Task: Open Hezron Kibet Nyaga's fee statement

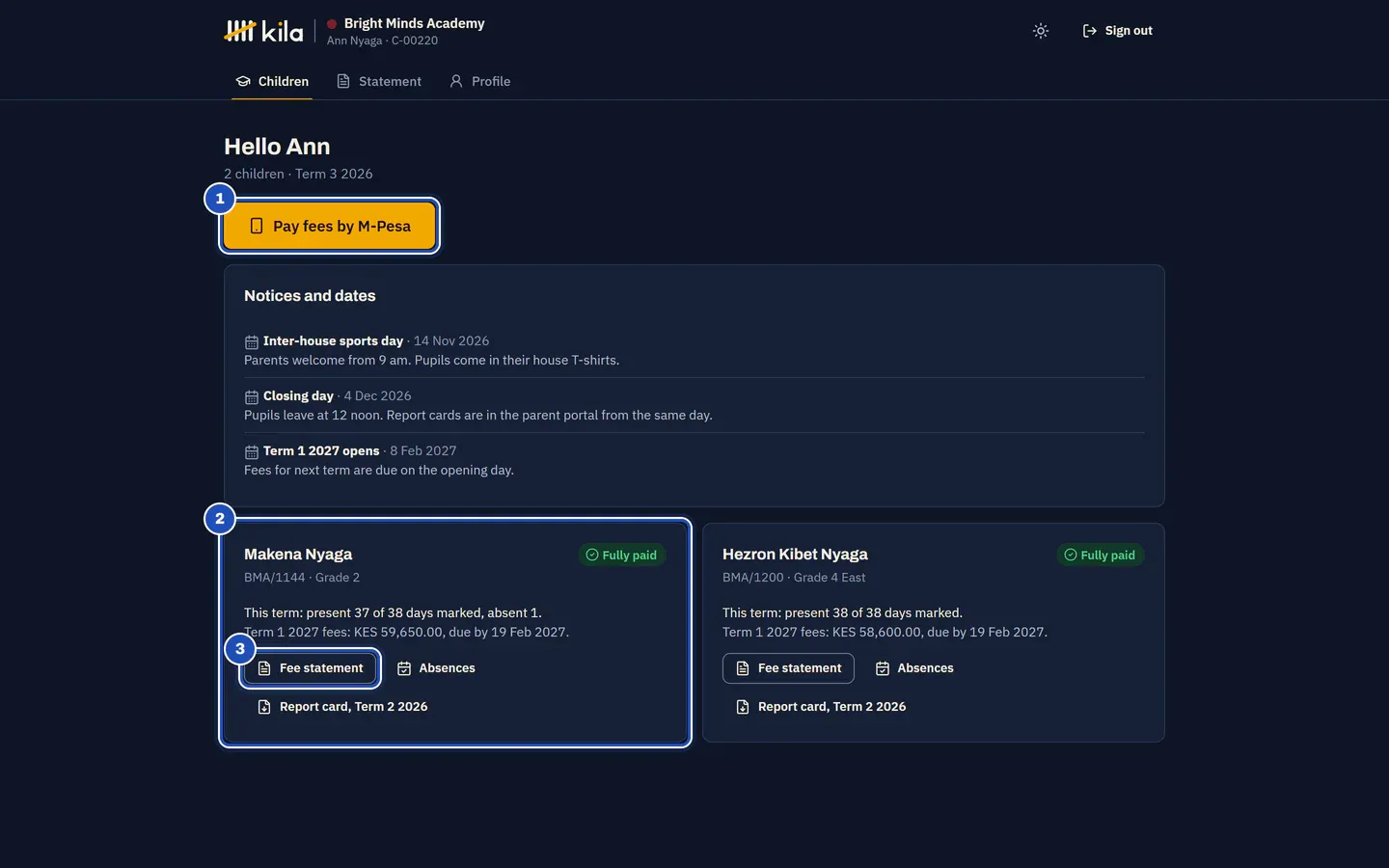Action: 789,667
